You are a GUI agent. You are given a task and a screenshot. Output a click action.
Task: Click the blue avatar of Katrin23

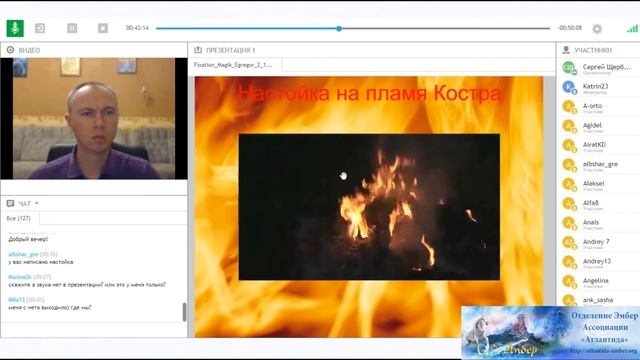click(569, 87)
